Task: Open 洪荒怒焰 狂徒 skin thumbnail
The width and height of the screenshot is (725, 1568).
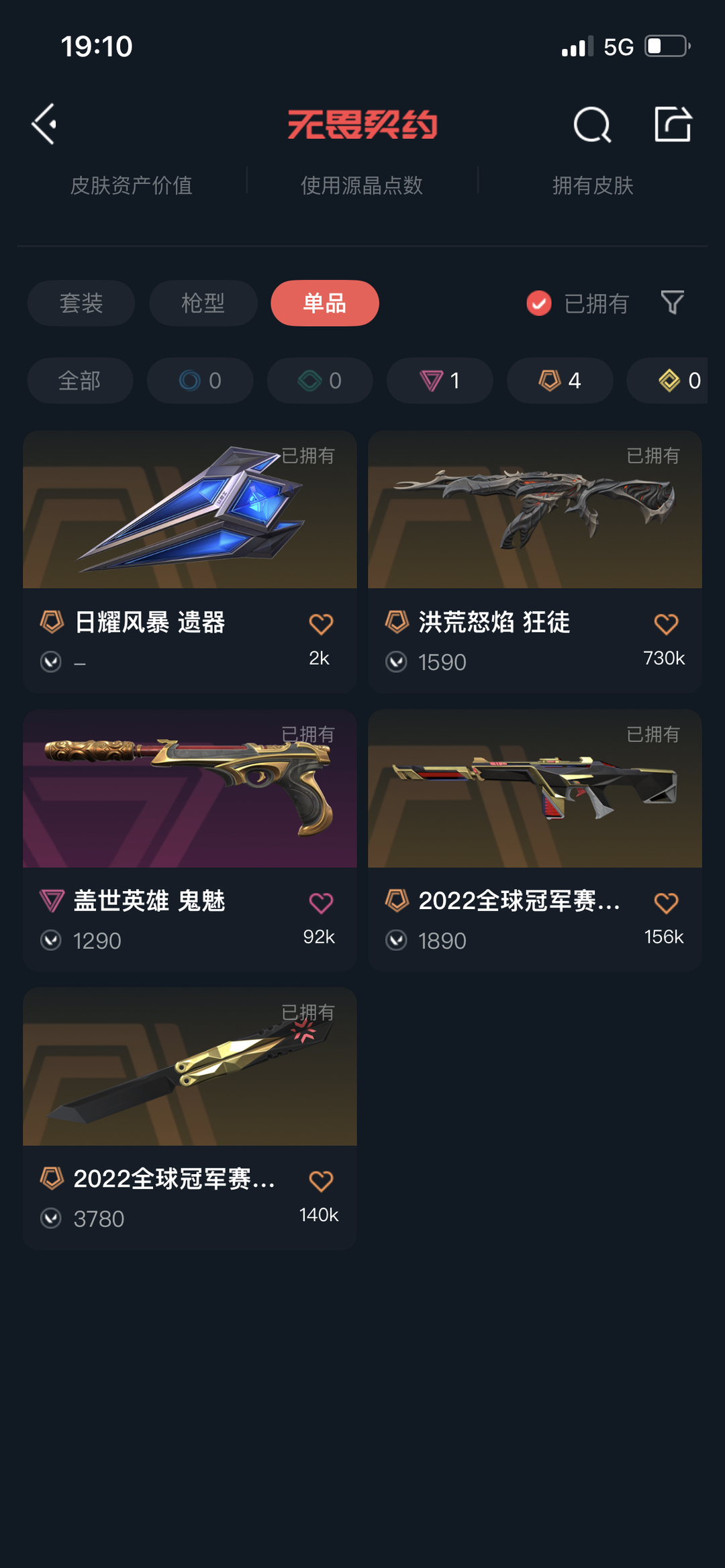Action: click(x=535, y=510)
